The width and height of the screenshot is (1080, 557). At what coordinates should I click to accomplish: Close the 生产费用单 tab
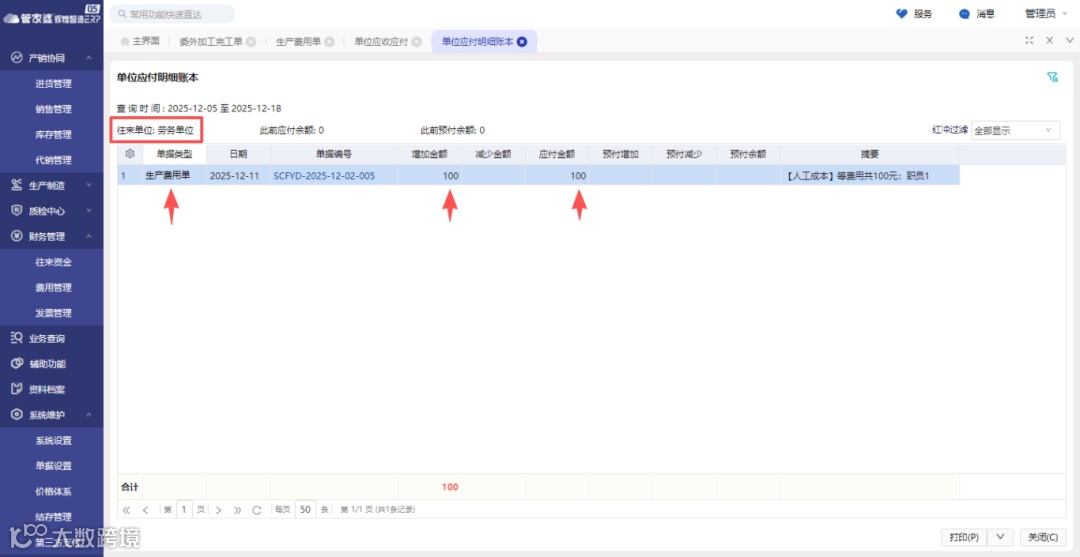pos(329,41)
